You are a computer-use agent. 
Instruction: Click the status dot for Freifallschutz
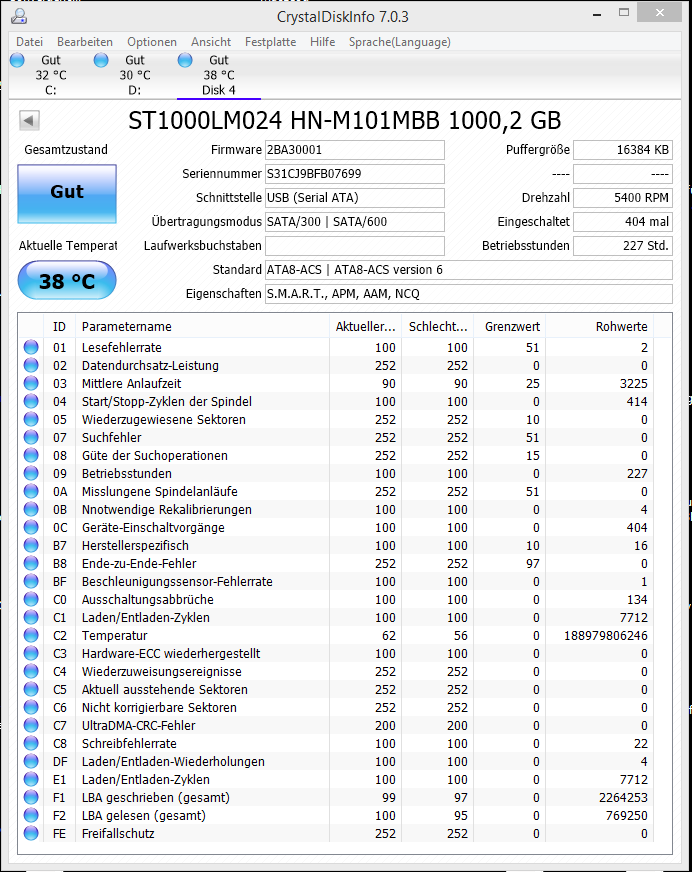point(30,833)
